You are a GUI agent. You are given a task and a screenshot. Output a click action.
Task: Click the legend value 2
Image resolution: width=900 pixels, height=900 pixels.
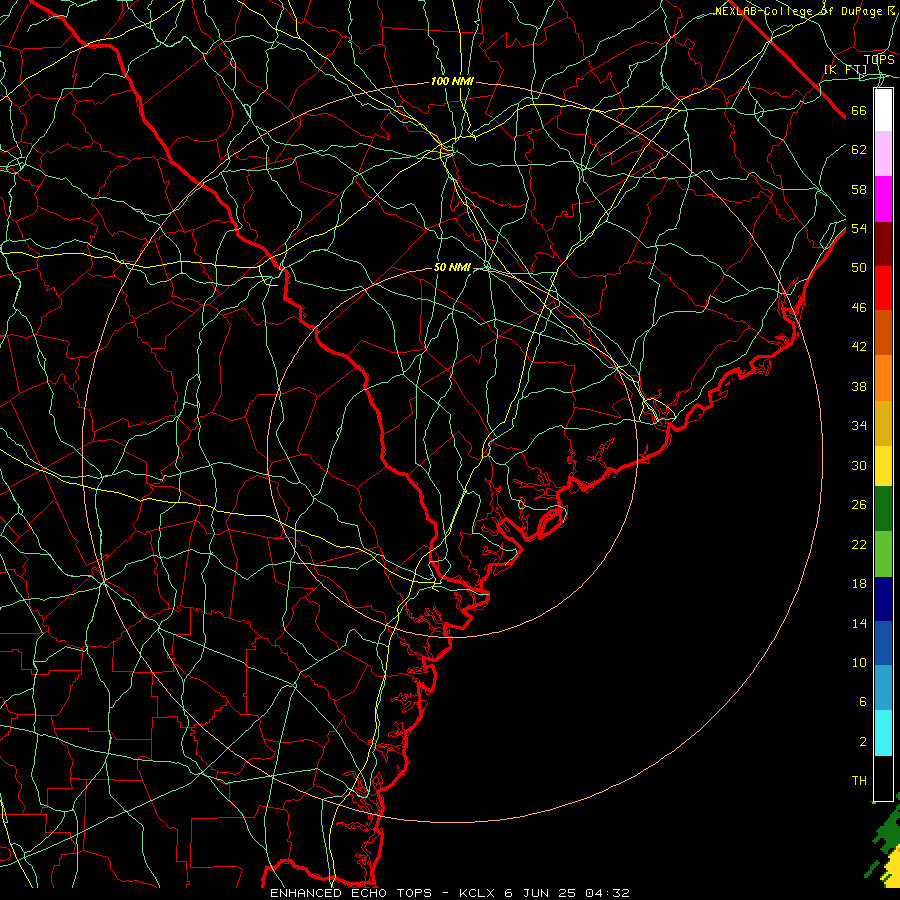point(862,741)
